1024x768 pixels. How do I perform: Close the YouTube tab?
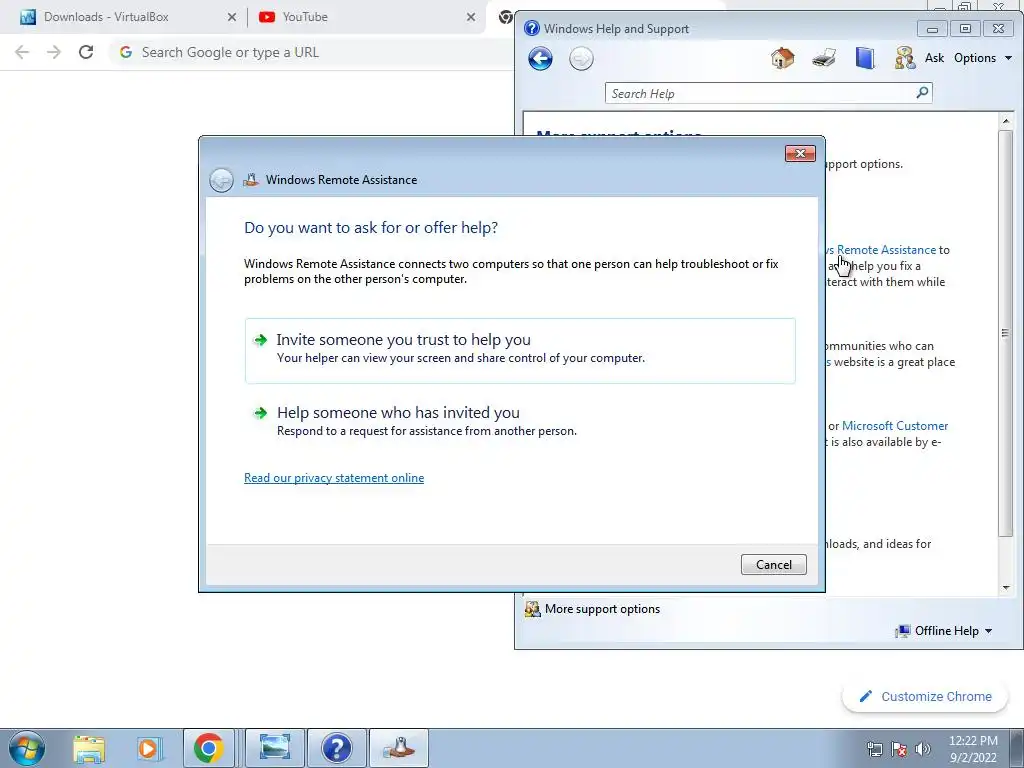[471, 17]
